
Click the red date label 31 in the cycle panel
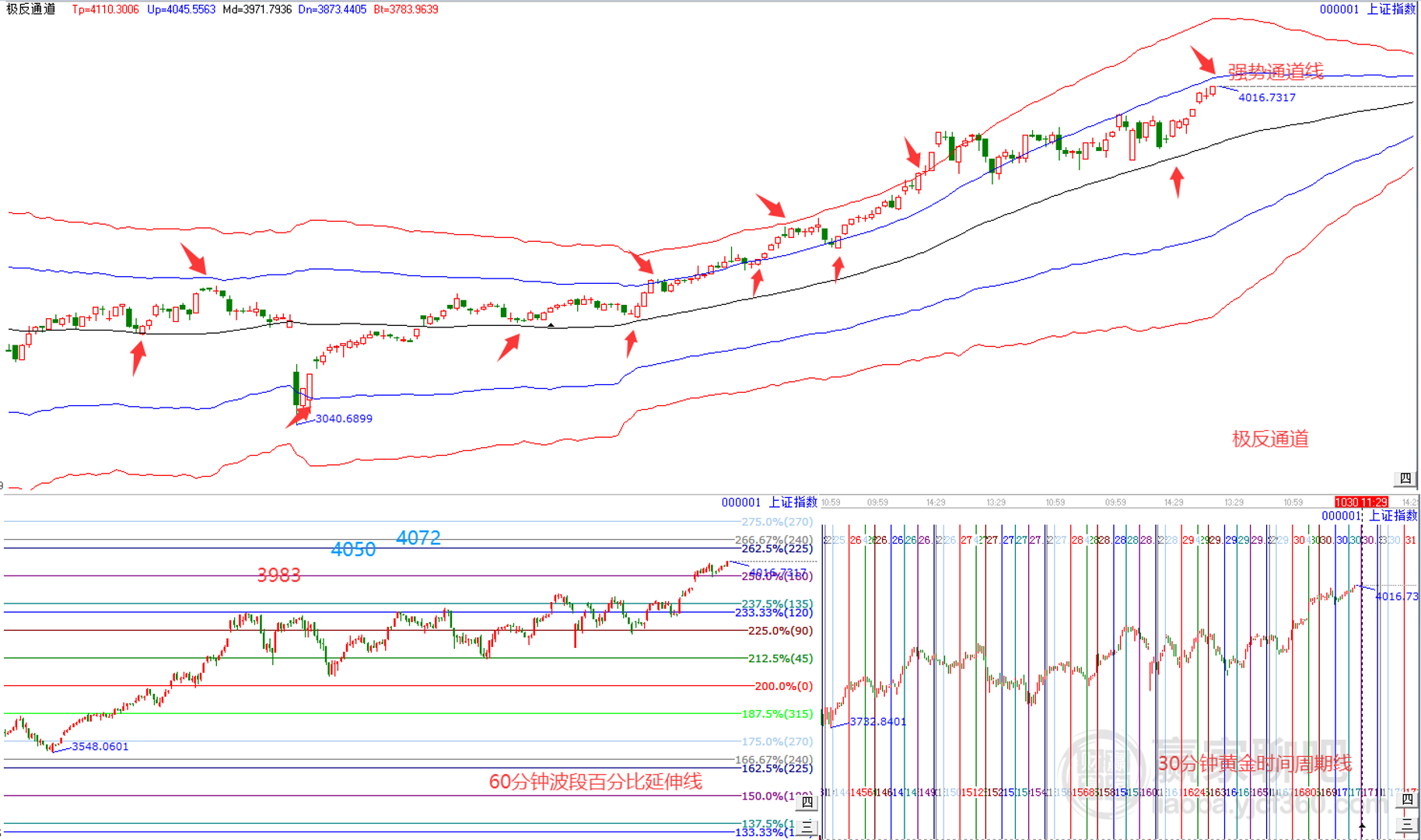(x=1410, y=540)
